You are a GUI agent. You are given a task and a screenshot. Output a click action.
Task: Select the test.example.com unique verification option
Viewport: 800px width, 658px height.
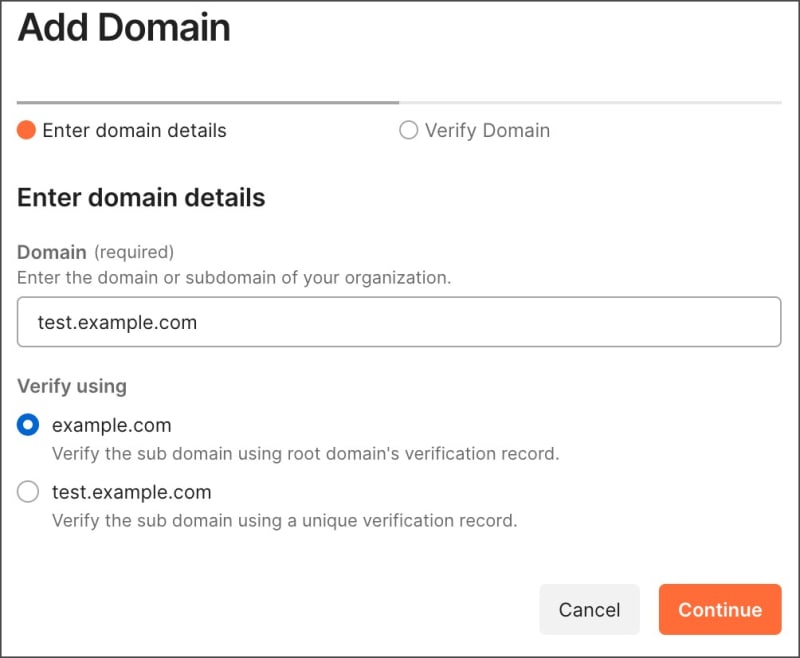[x=27, y=492]
